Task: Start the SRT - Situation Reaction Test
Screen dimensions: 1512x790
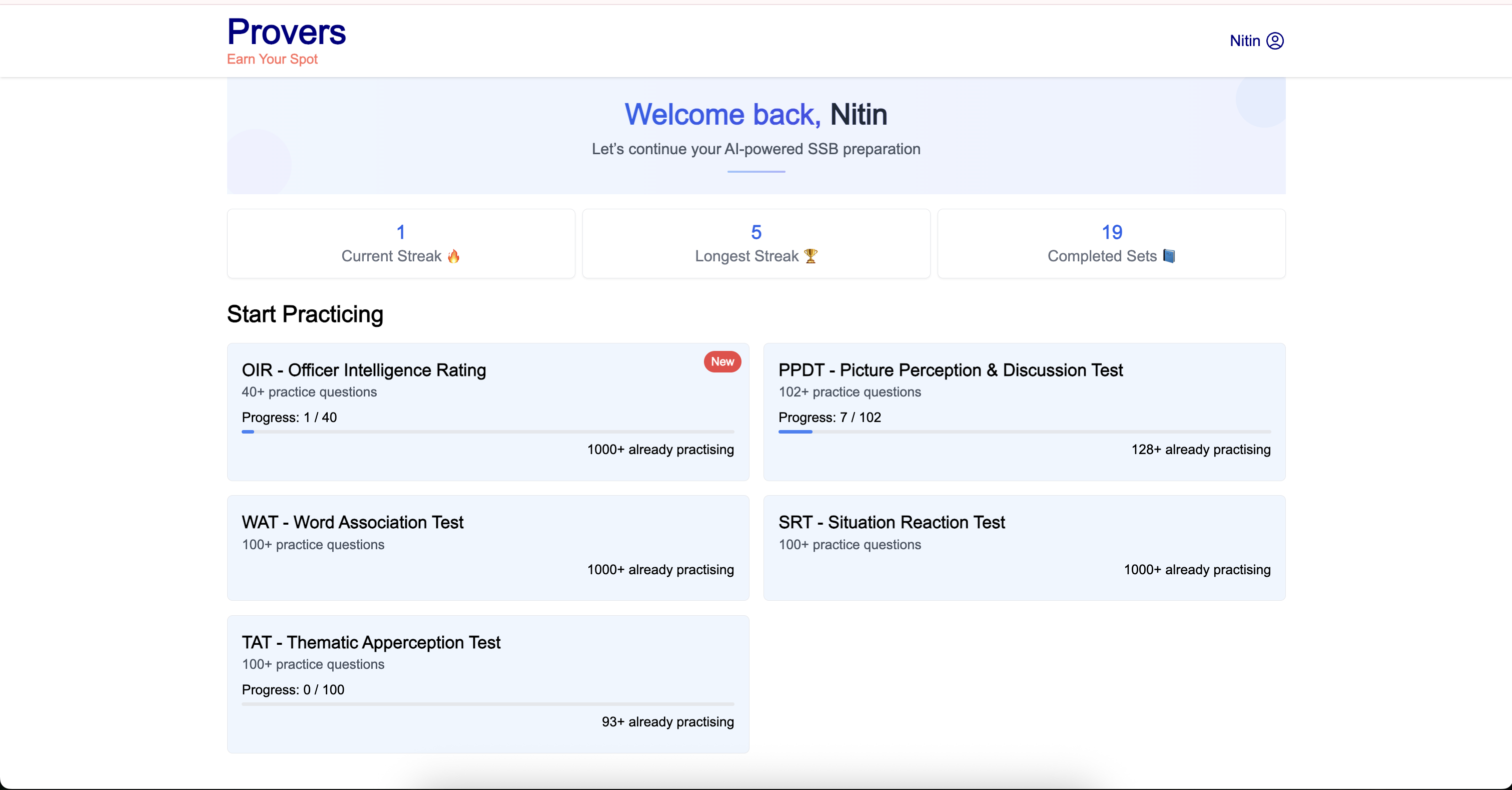Action: 891,522
